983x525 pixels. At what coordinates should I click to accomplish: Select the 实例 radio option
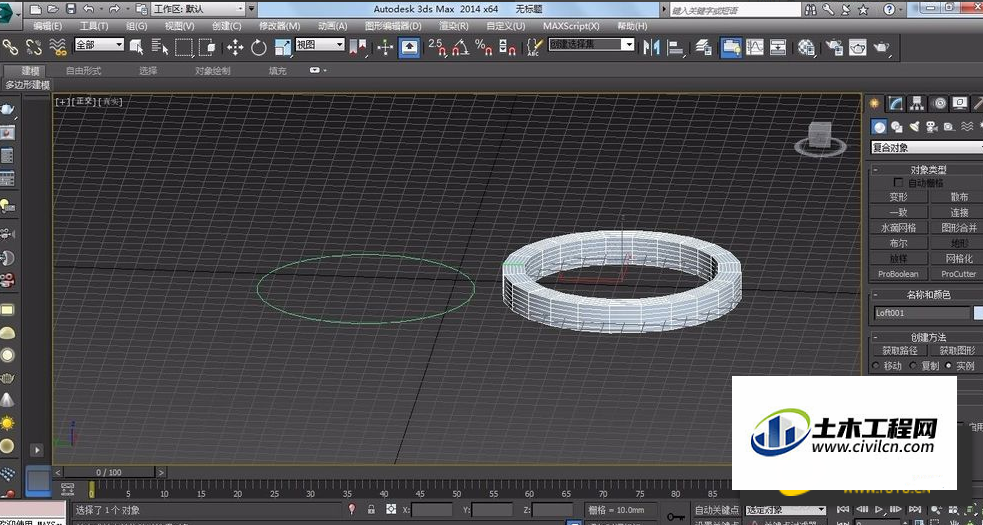coord(949,366)
